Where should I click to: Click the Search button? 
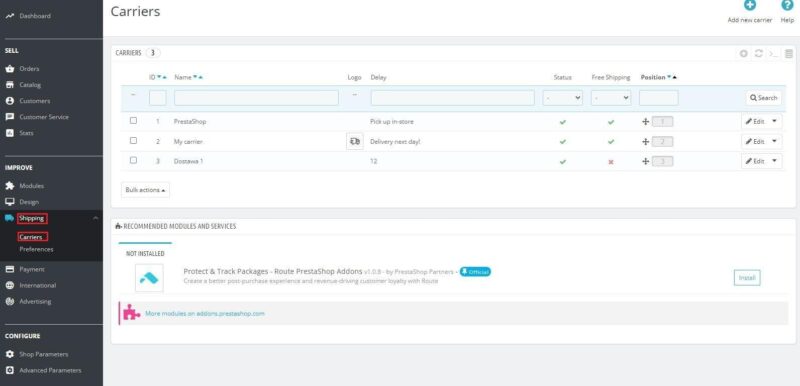click(x=763, y=98)
